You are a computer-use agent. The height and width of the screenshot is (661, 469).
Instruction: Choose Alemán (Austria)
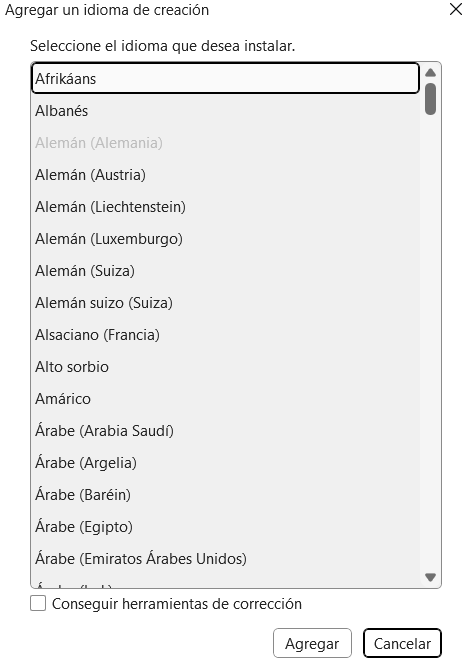225,175
